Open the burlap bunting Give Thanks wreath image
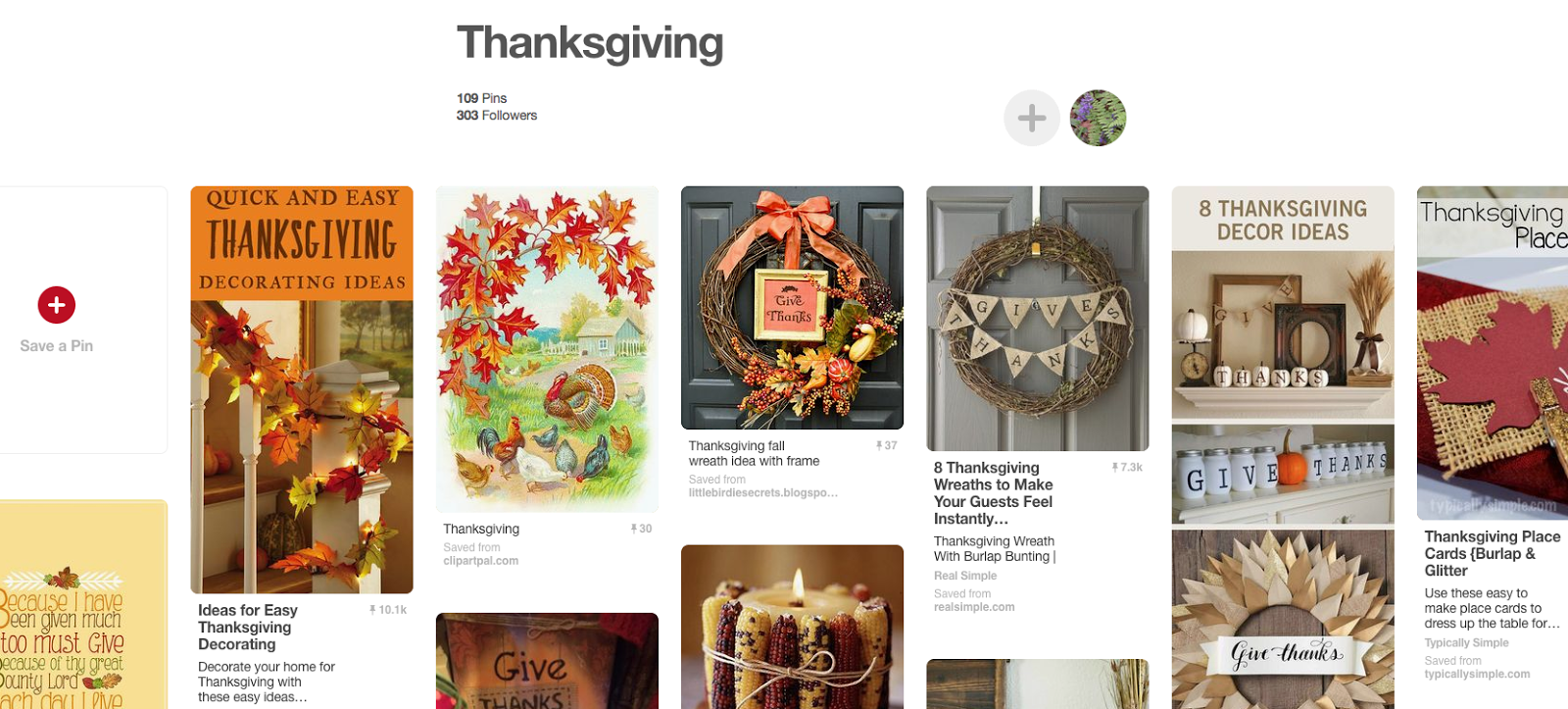This screenshot has width=1568, height=709. pyautogui.click(x=1037, y=319)
